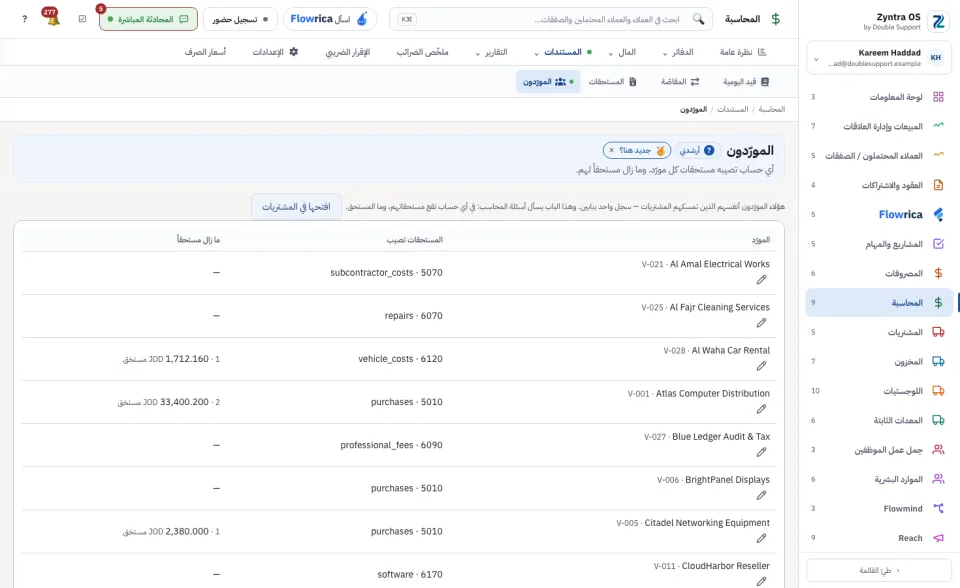Click the 1,712.160 JOD outstanding amount

click(x=171, y=359)
